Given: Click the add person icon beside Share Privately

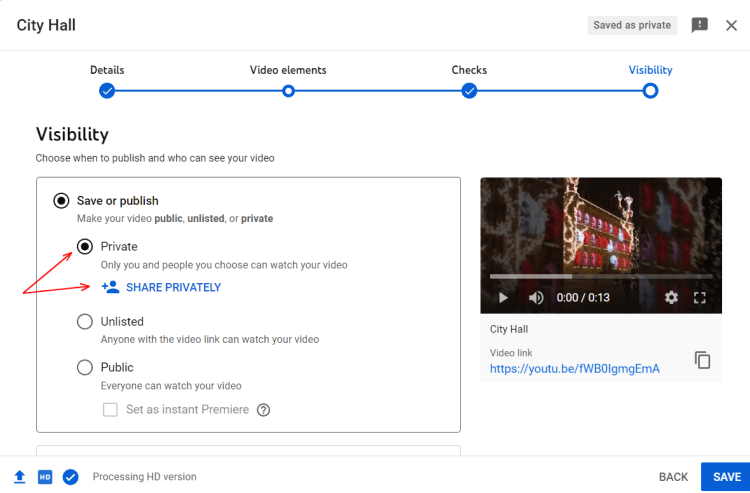Looking at the screenshot, I should (110, 287).
